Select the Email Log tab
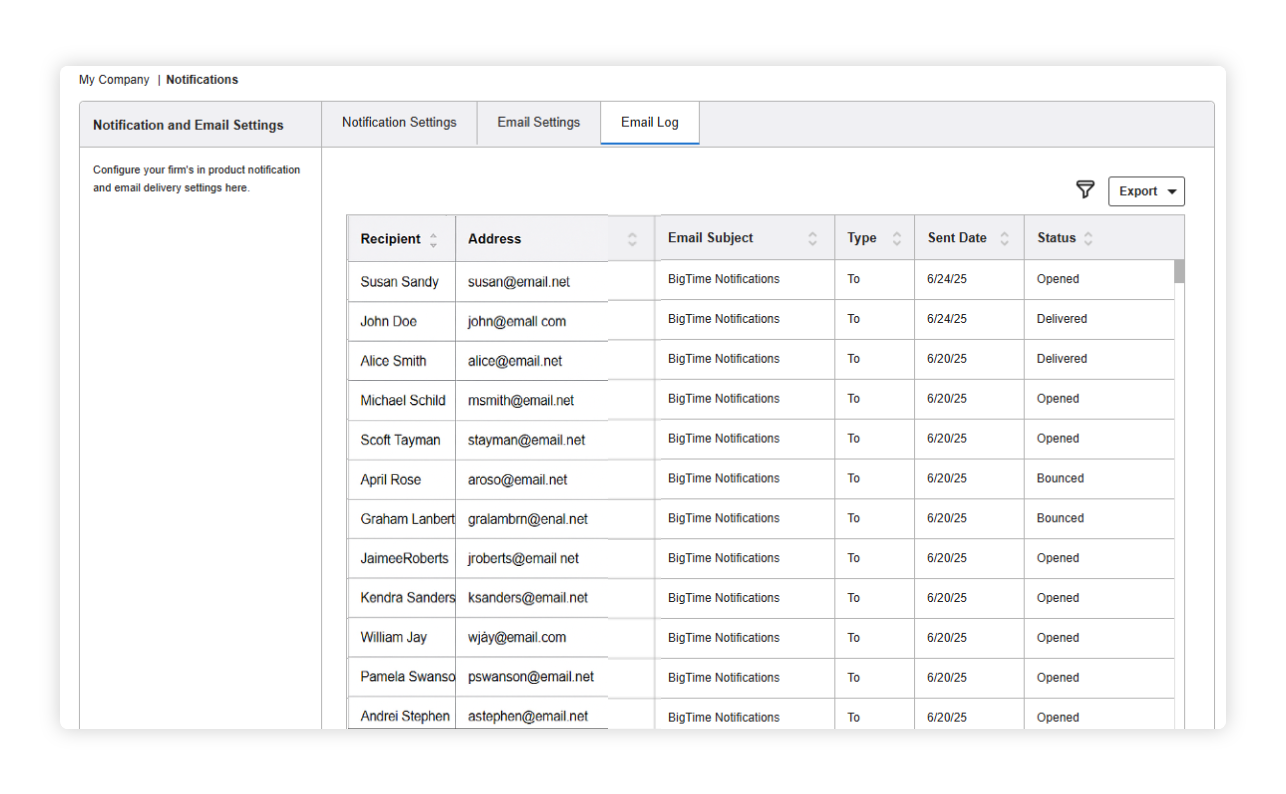1286x794 pixels. (x=650, y=122)
